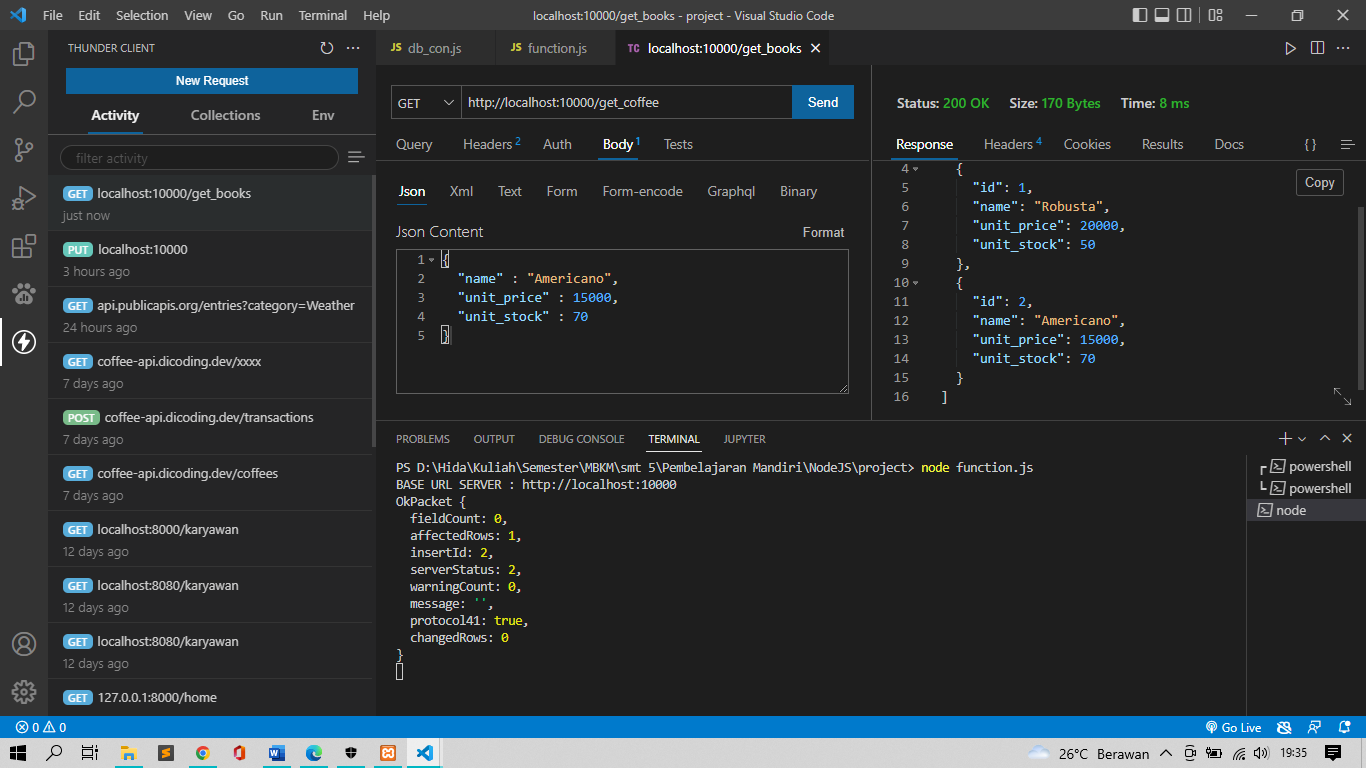
Task: Start Go Live server
Action: [x=1233, y=727]
